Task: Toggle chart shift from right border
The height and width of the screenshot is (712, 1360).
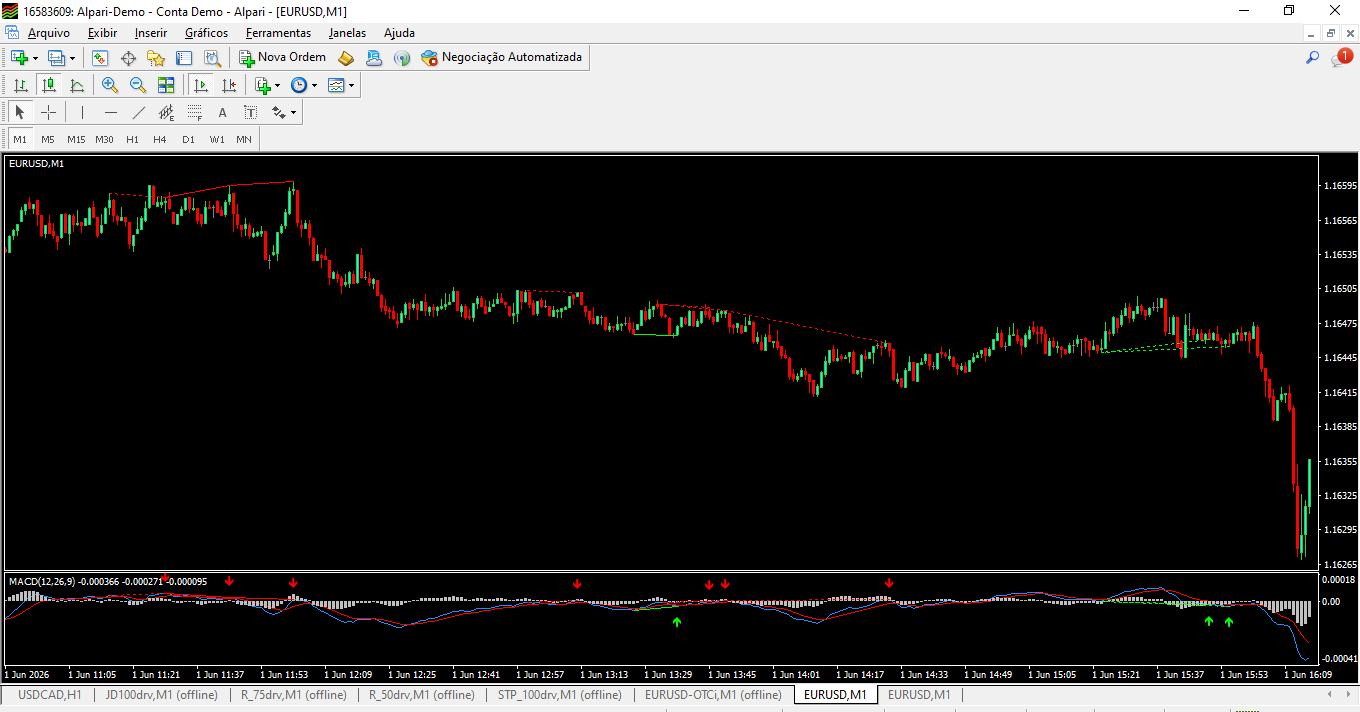Action: tap(229, 85)
